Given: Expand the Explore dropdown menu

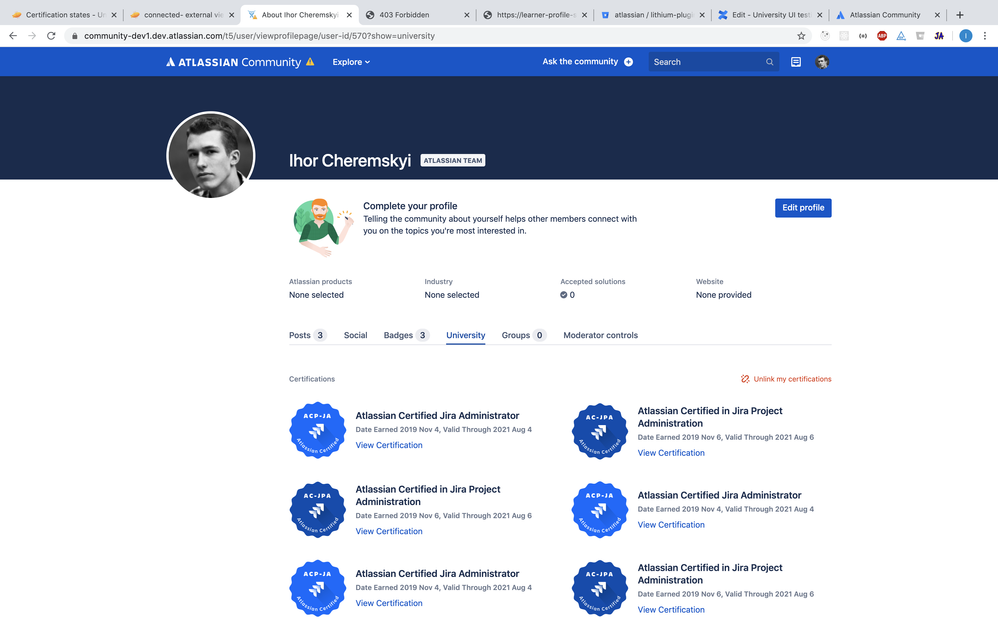Looking at the screenshot, I should coord(351,62).
